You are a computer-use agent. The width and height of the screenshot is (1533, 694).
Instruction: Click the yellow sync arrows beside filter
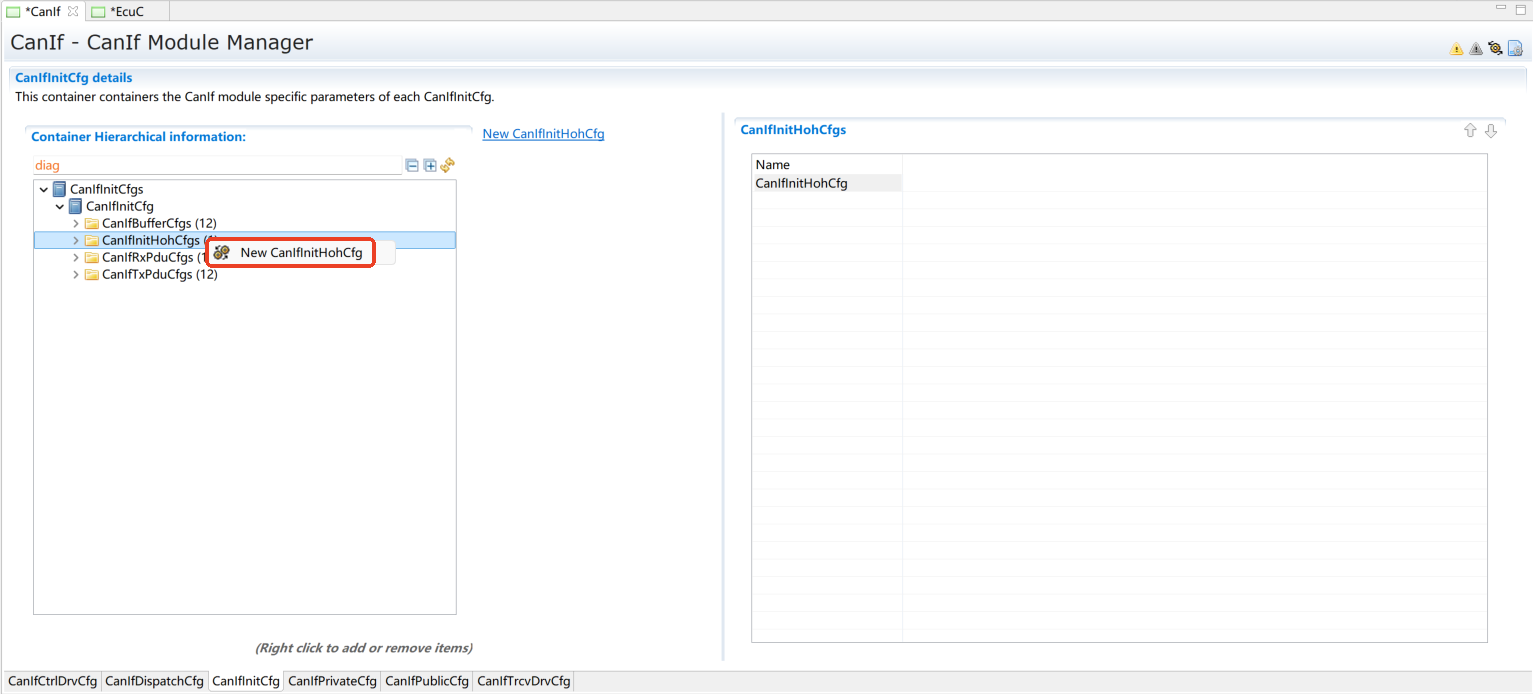point(448,165)
